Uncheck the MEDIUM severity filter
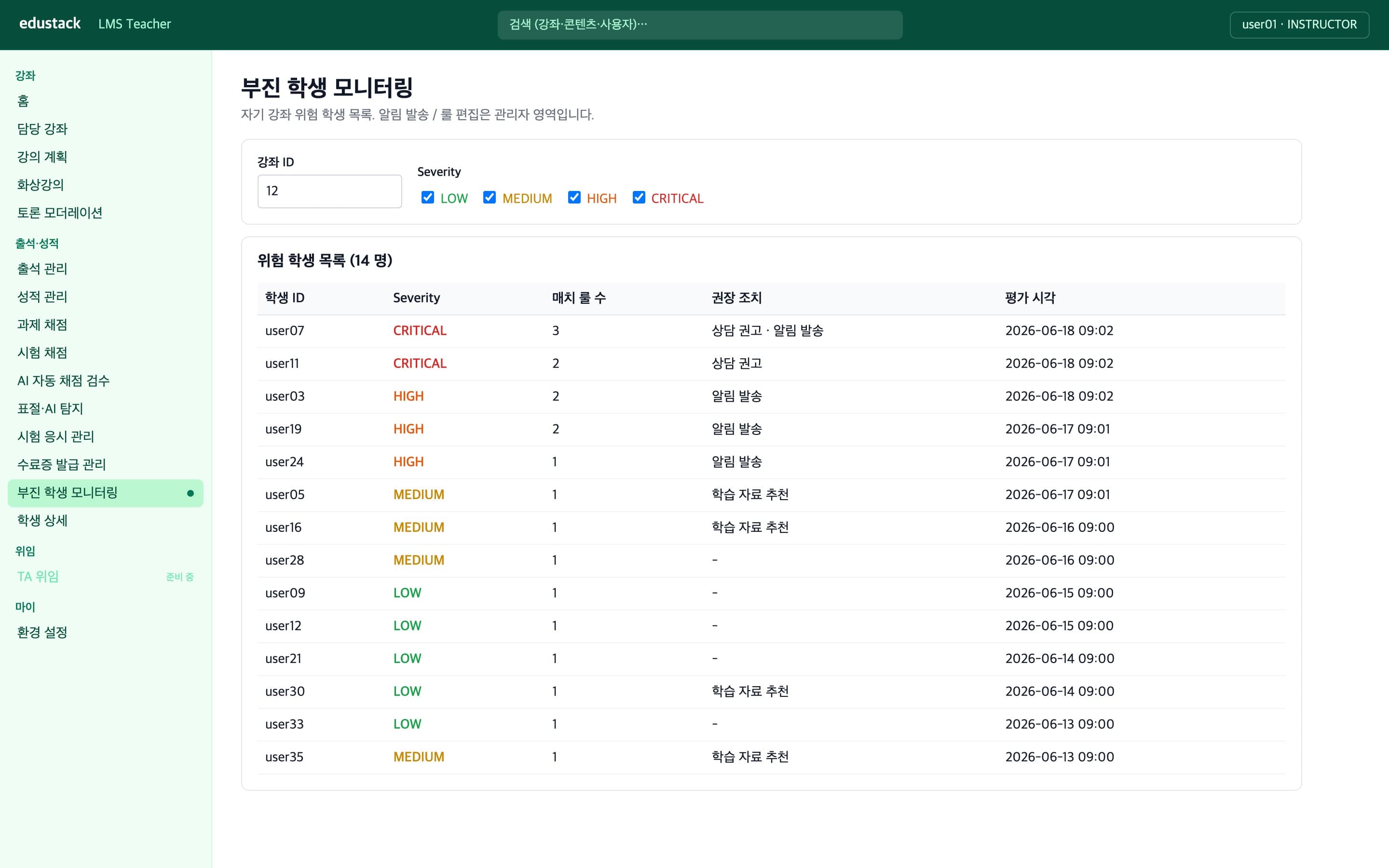This screenshot has height=868, width=1389. 489,198
